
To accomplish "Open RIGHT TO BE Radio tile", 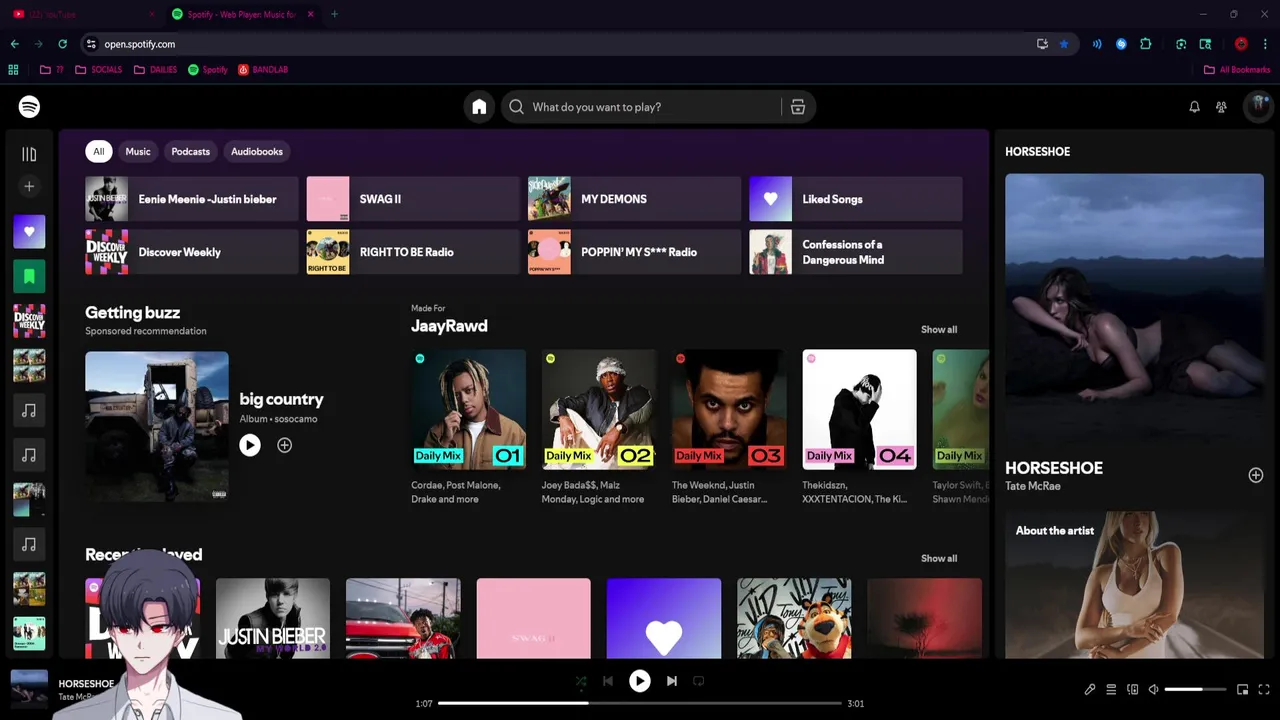I will 413,252.
